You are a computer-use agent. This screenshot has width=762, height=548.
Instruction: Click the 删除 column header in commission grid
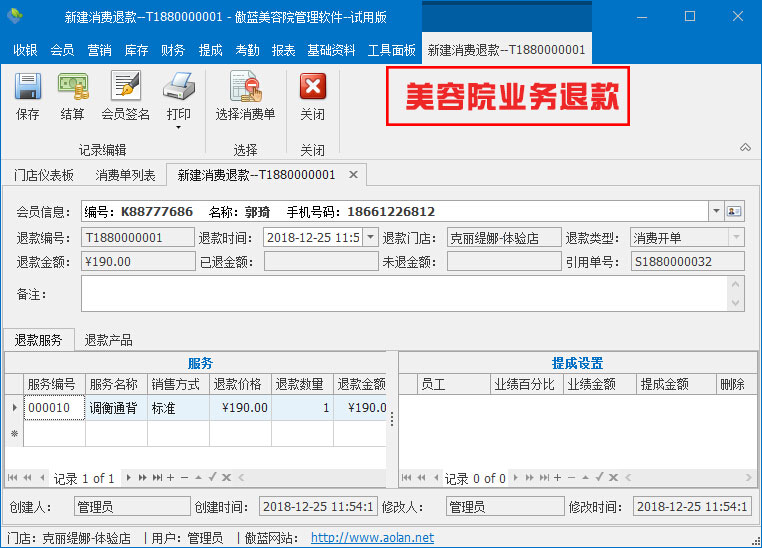coord(732,384)
